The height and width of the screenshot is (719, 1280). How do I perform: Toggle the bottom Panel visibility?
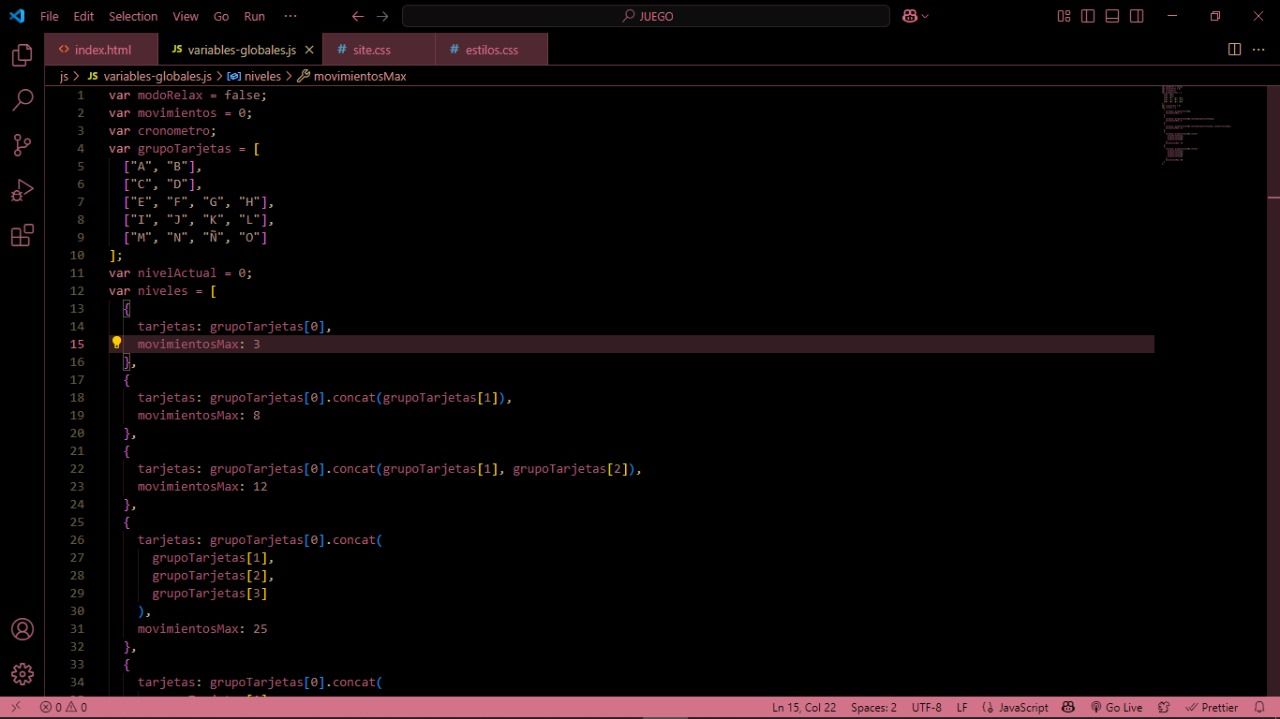1112,16
